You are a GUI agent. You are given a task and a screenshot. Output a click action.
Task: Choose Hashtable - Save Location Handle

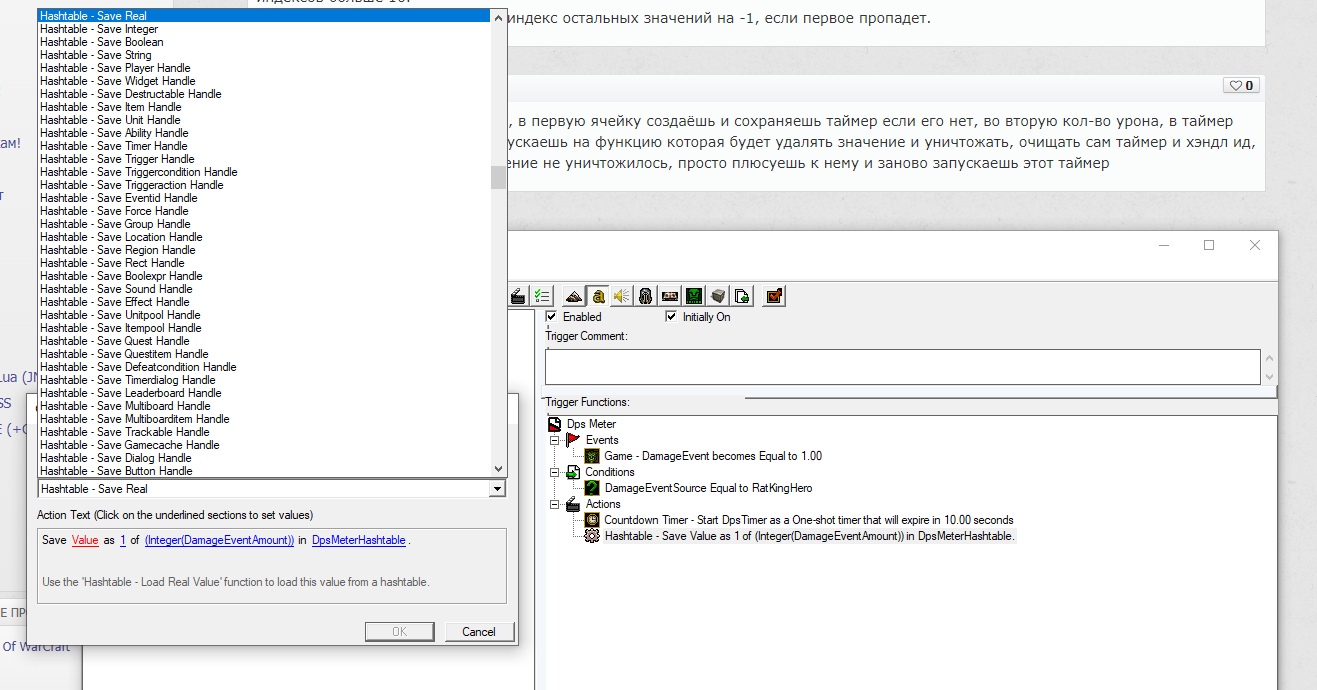pyautogui.click(x=264, y=237)
